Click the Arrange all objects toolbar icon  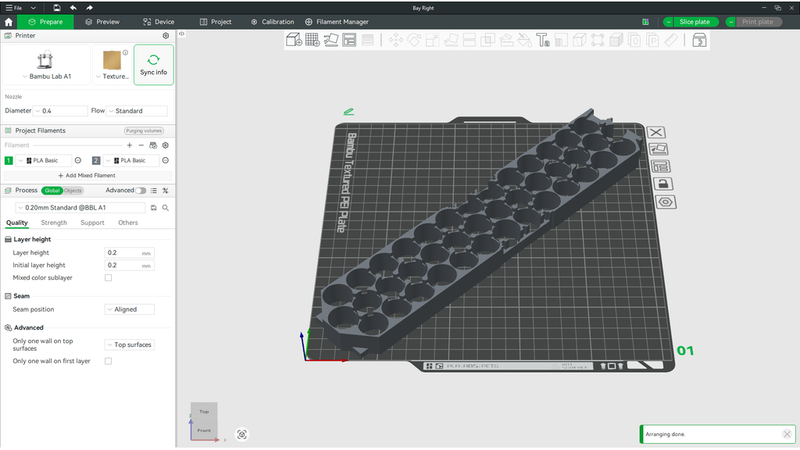coord(349,40)
